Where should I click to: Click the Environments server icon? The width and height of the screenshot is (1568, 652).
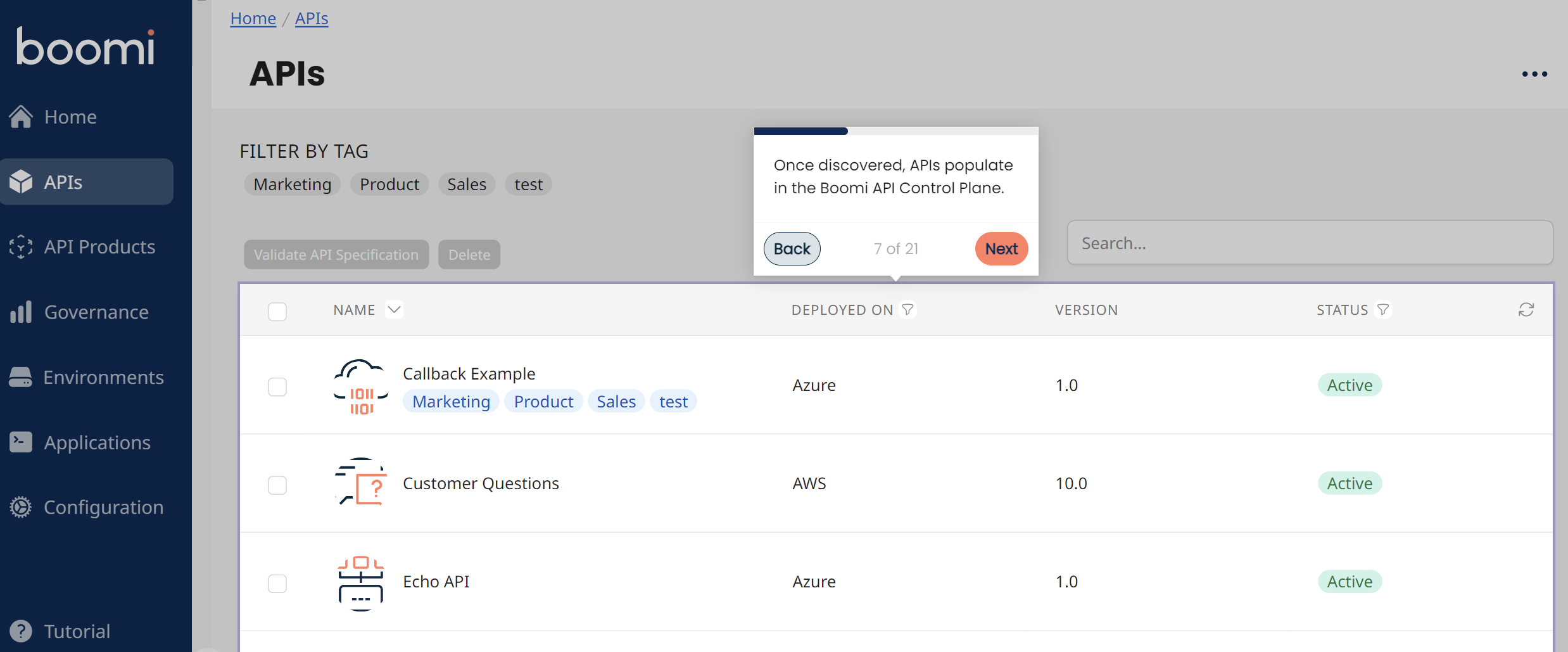[x=21, y=377]
